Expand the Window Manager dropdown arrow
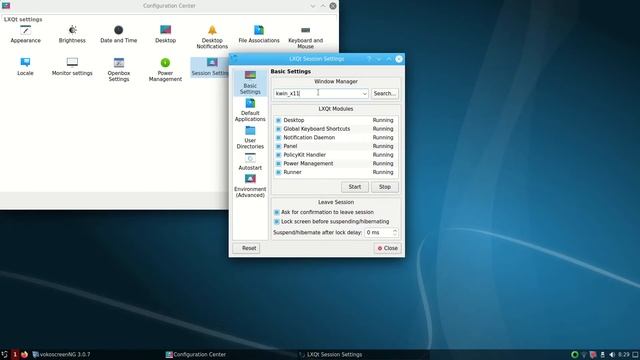Screen dimensions: 640x360 pos(364,93)
